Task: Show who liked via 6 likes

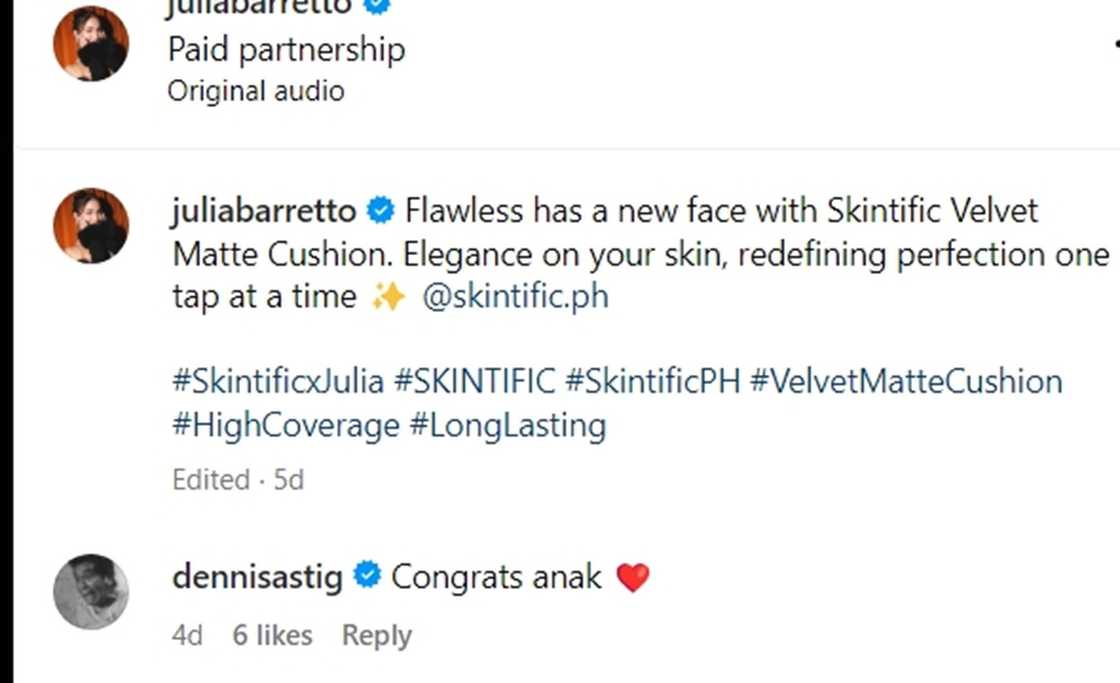Action: point(272,635)
